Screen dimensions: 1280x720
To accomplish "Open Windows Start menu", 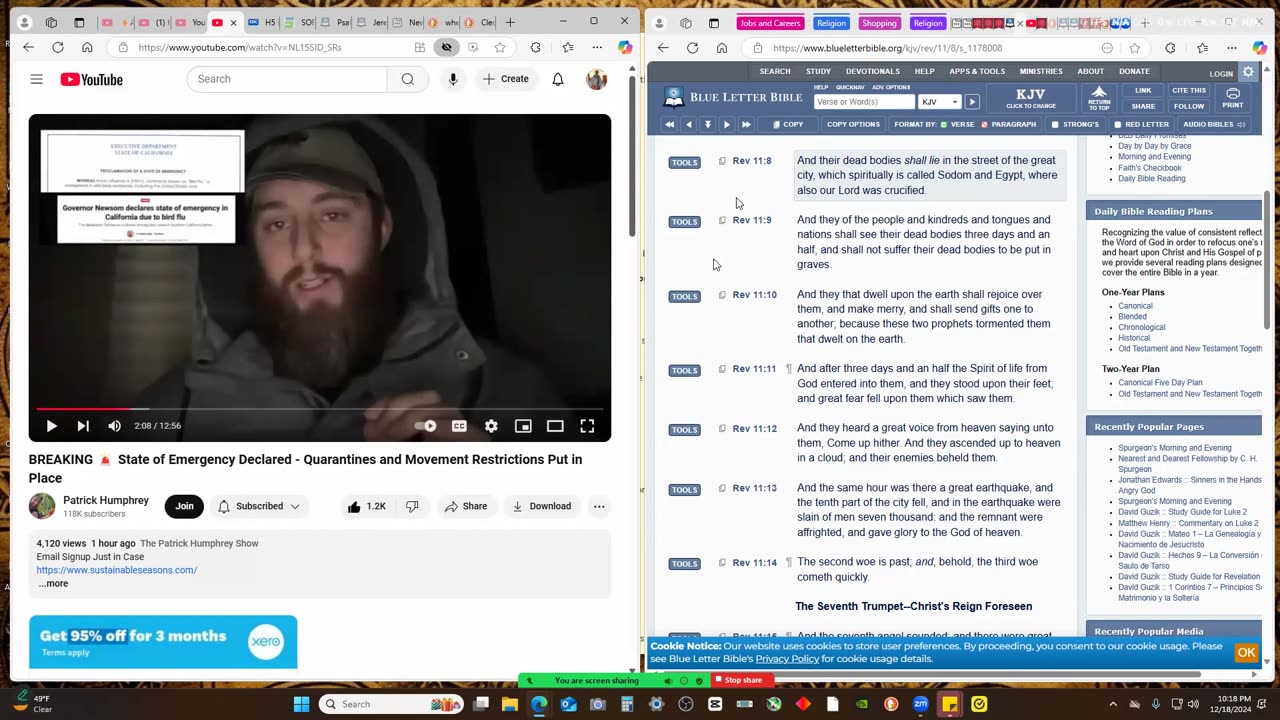I will (301, 704).
